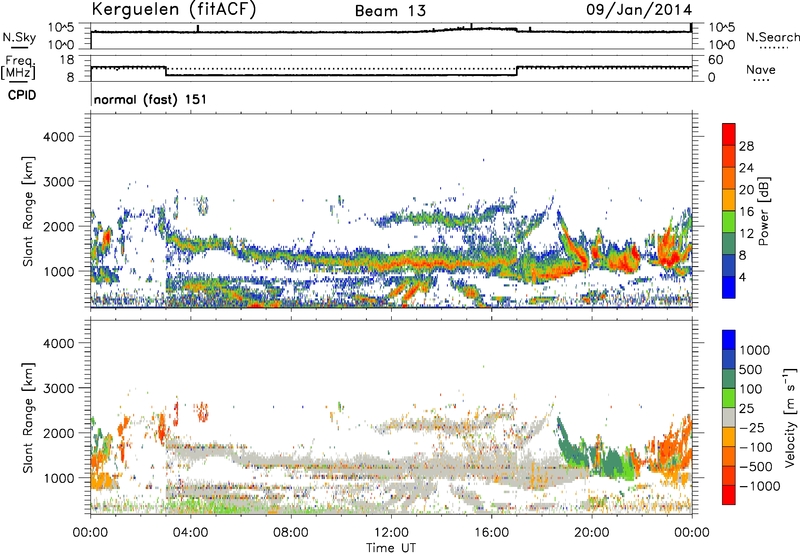Viewport: 800px width, 554px height.
Task: Click the 'Velocity [m s-1]' colorbar label
Action: click(790, 417)
